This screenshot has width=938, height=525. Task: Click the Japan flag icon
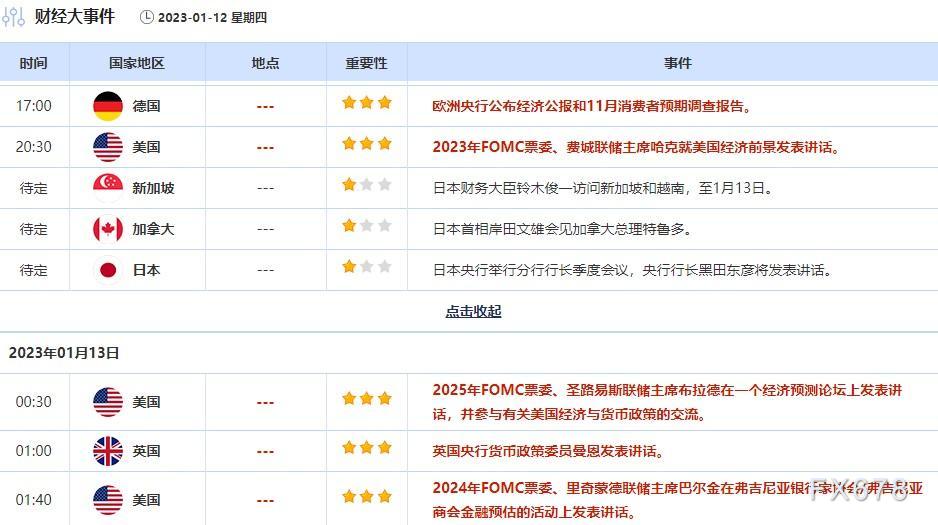108,270
